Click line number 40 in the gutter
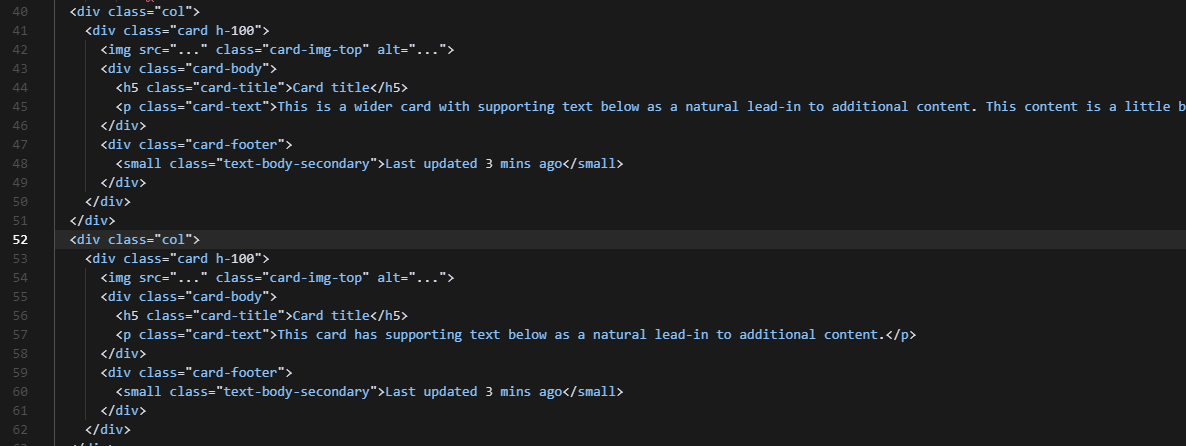 pos(20,11)
